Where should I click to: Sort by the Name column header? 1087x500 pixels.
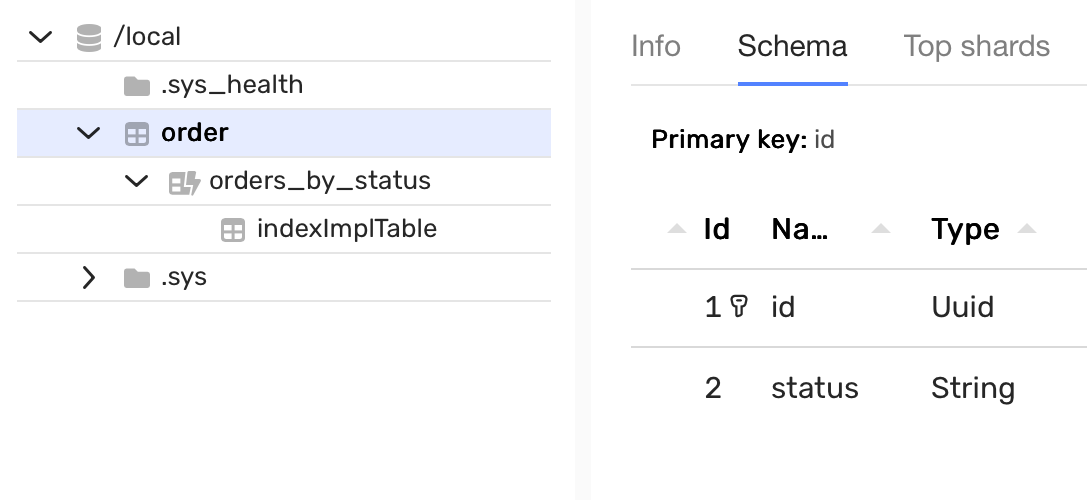(800, 229)
